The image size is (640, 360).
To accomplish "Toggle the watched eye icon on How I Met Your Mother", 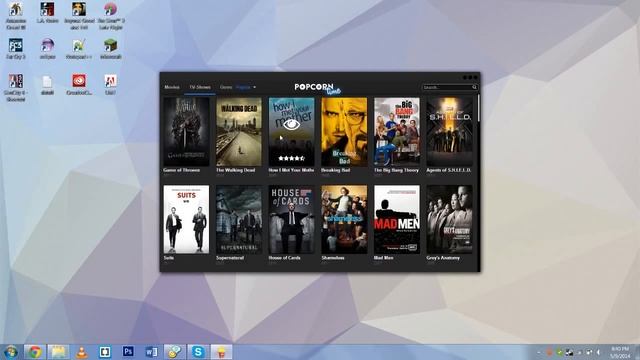I will (291, 124).
